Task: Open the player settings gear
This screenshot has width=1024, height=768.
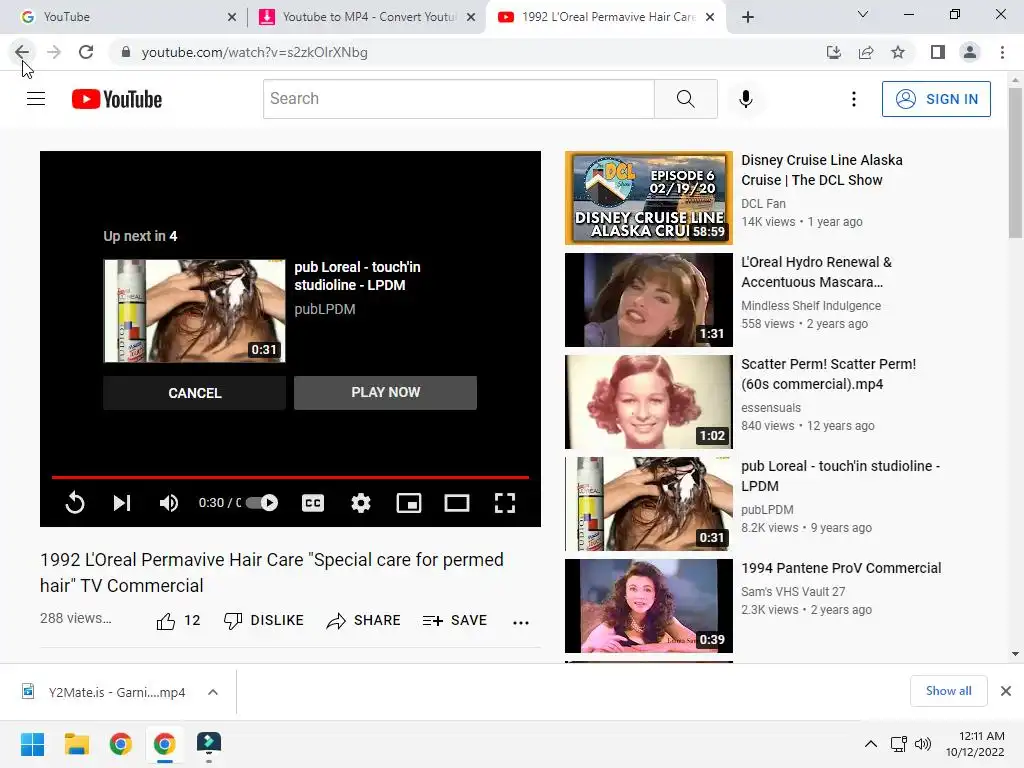Action: pyautogui.click(x=360, y=502)
